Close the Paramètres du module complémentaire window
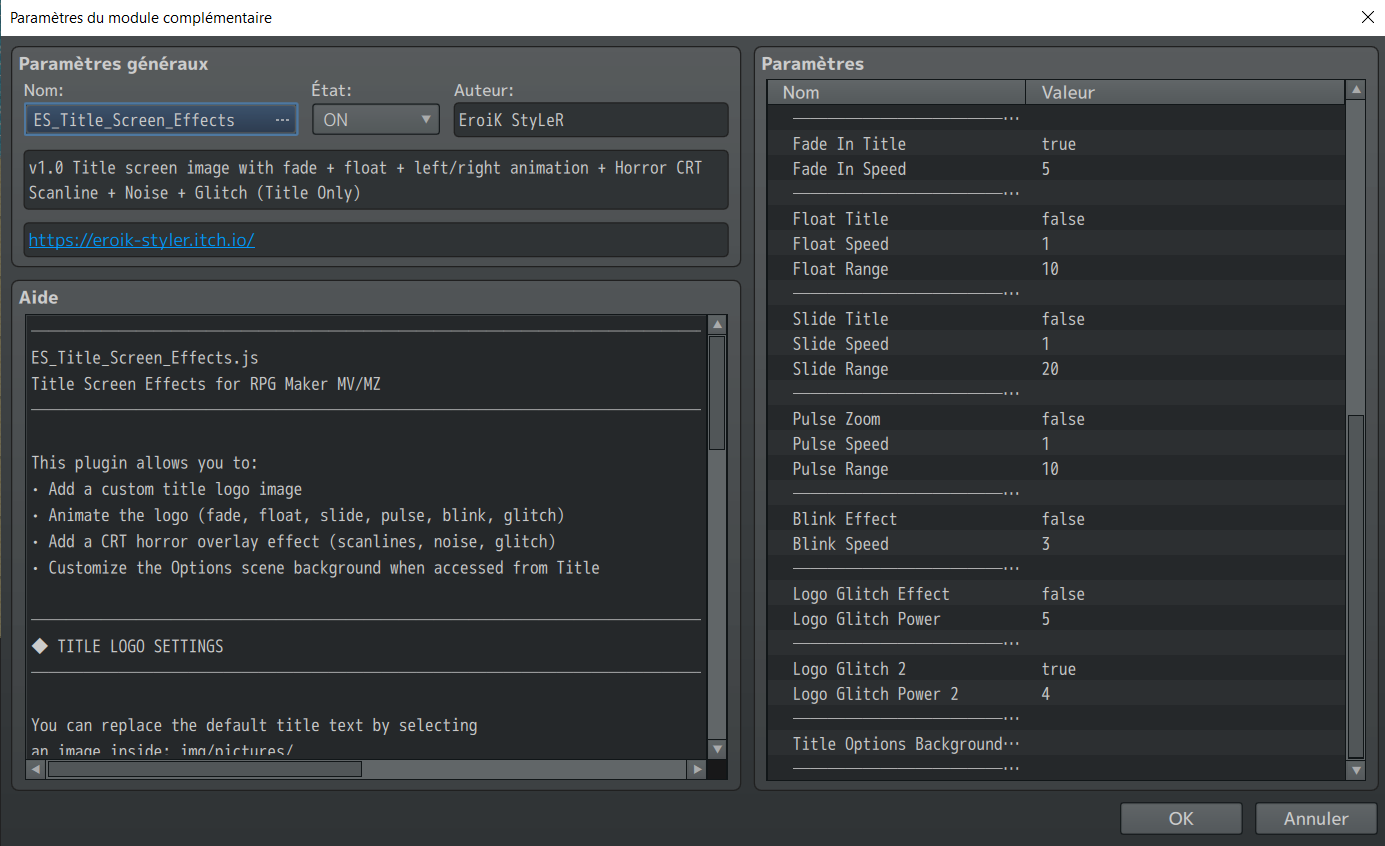Viewport: 1385px width, 846px height. (x=1367, y=18)
